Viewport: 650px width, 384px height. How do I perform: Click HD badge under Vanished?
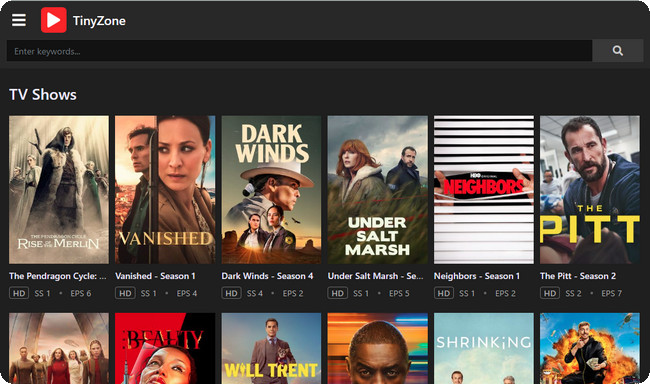click(x=125, y=293)
